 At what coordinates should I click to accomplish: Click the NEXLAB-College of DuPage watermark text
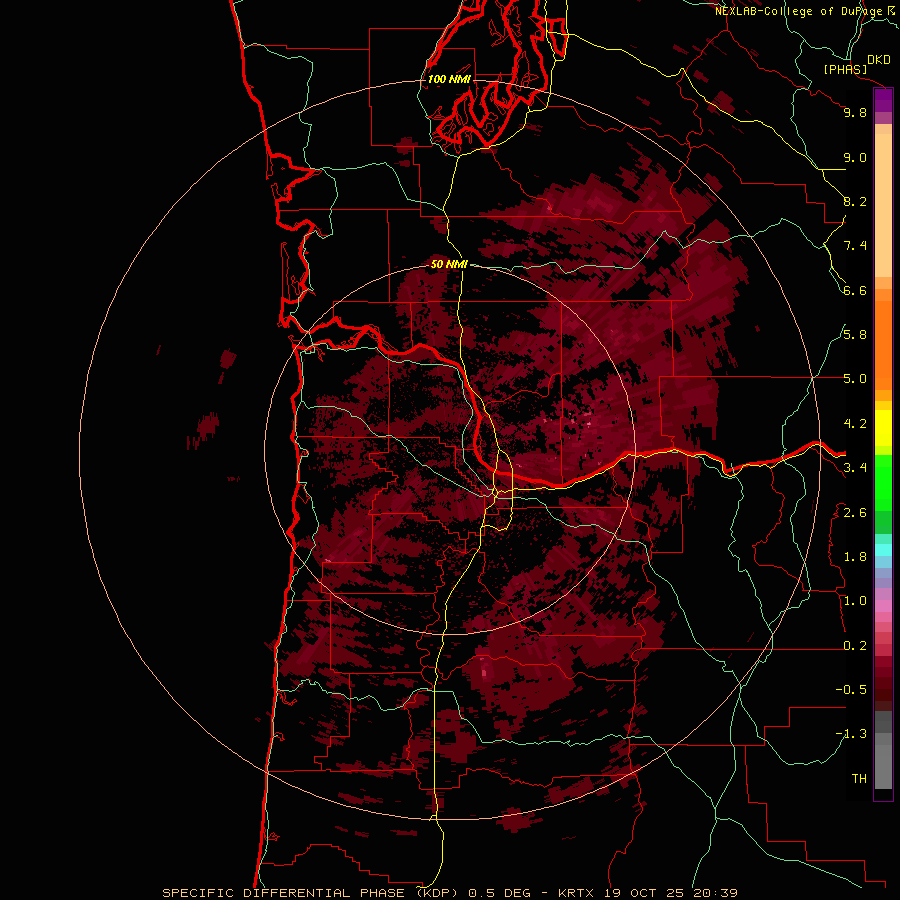(x=798, y=11)
